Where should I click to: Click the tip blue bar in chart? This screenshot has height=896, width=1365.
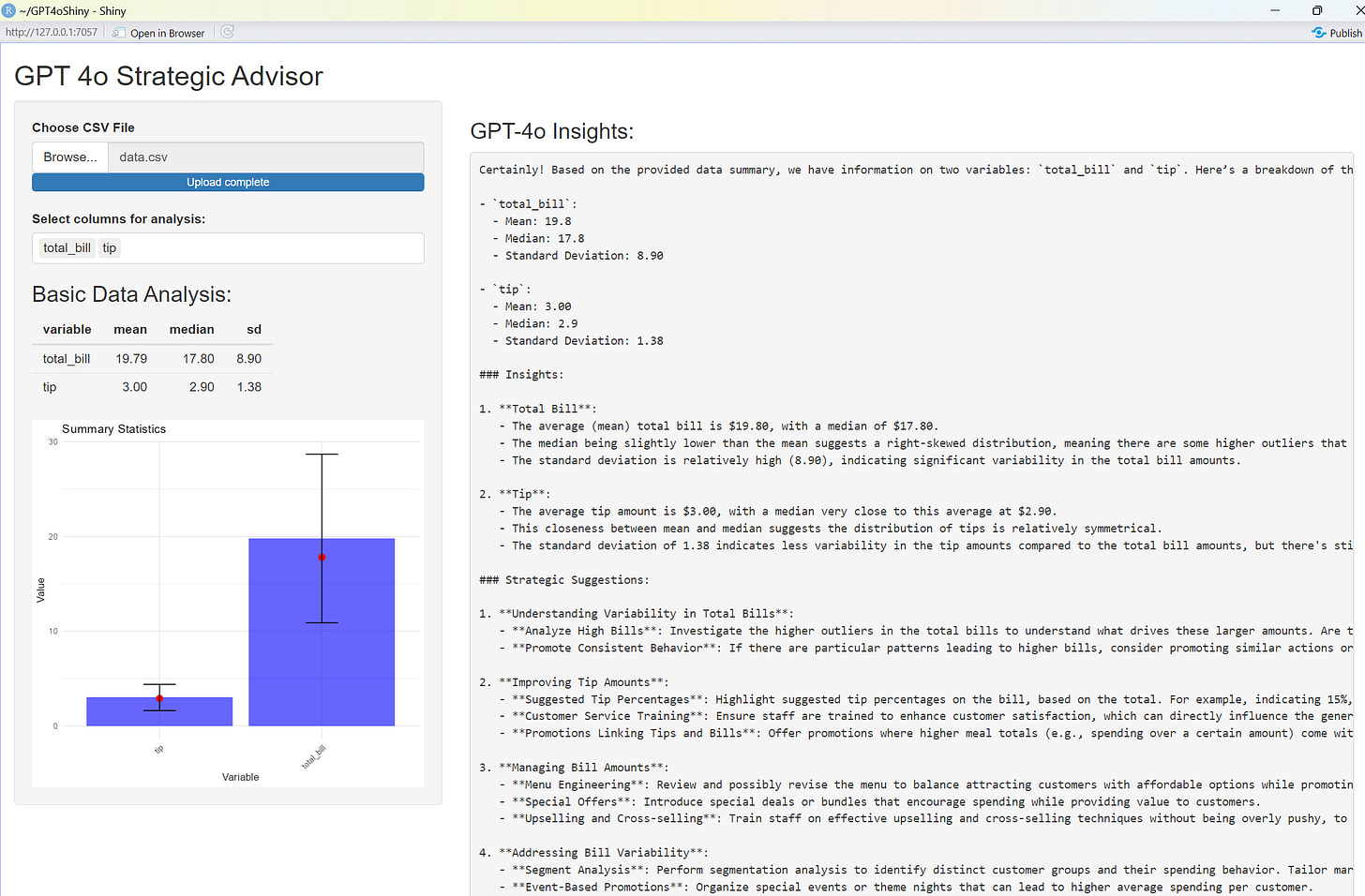point(159,711)
